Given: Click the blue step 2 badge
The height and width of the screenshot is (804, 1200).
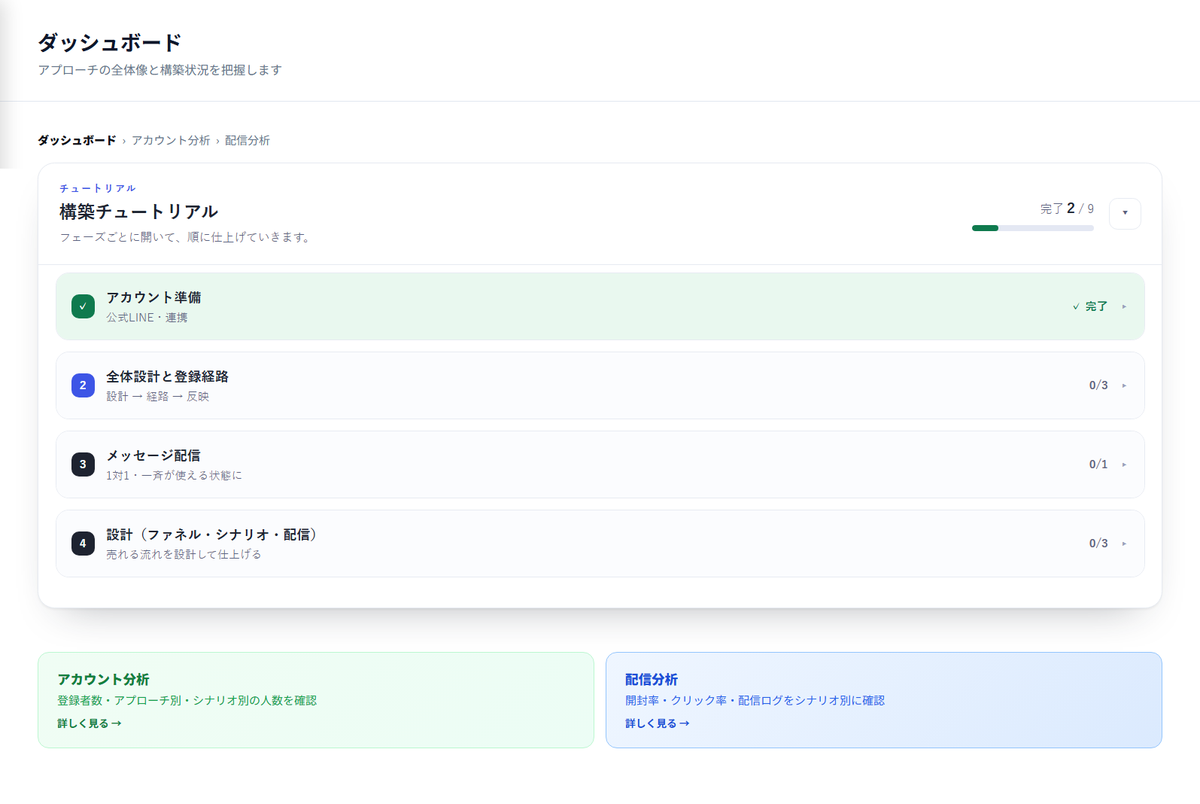Looking at the screenshot, I should tap(83, 385).
